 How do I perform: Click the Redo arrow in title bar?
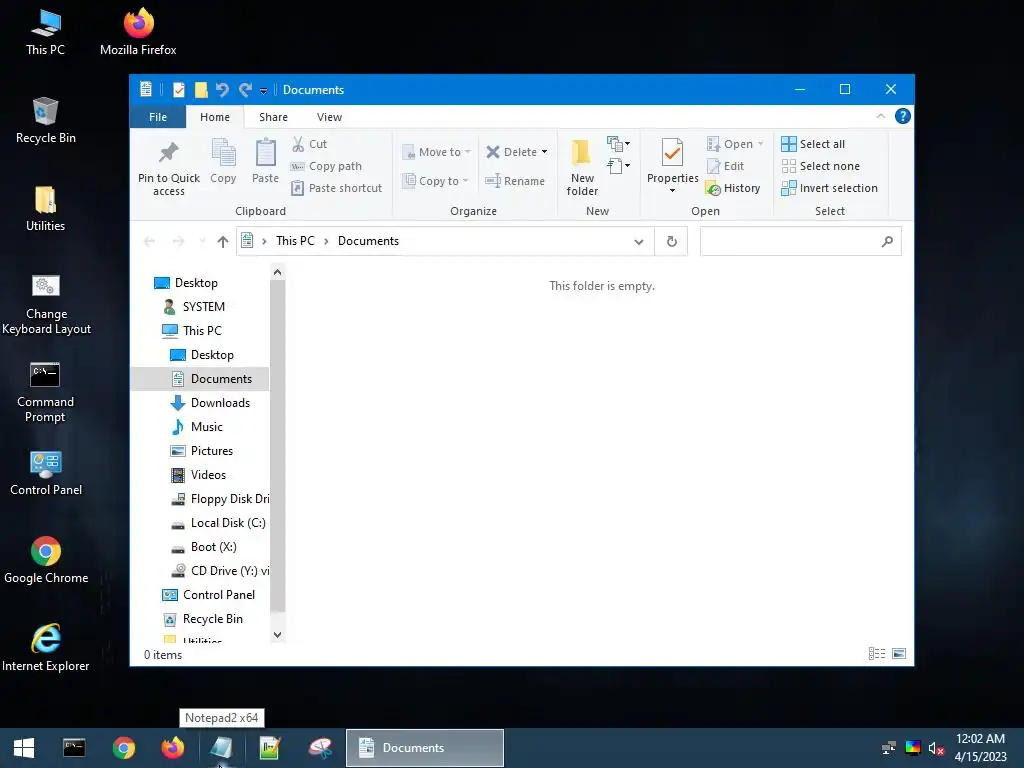pyautogui.click(x=245, y=89)
